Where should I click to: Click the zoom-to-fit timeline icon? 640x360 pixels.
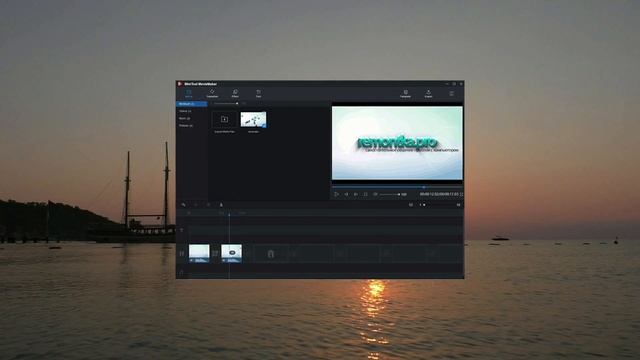click(411, 205)
